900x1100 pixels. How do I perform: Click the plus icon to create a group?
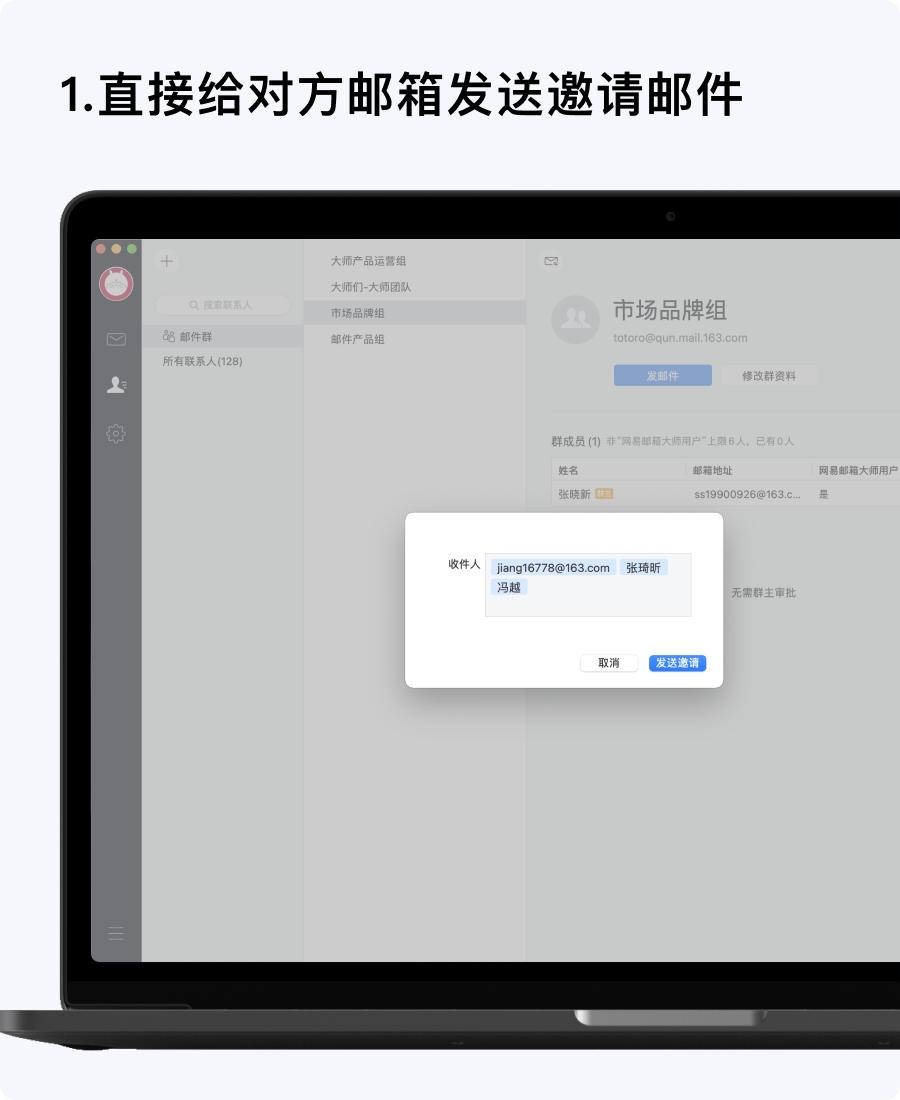pos(166,261)
